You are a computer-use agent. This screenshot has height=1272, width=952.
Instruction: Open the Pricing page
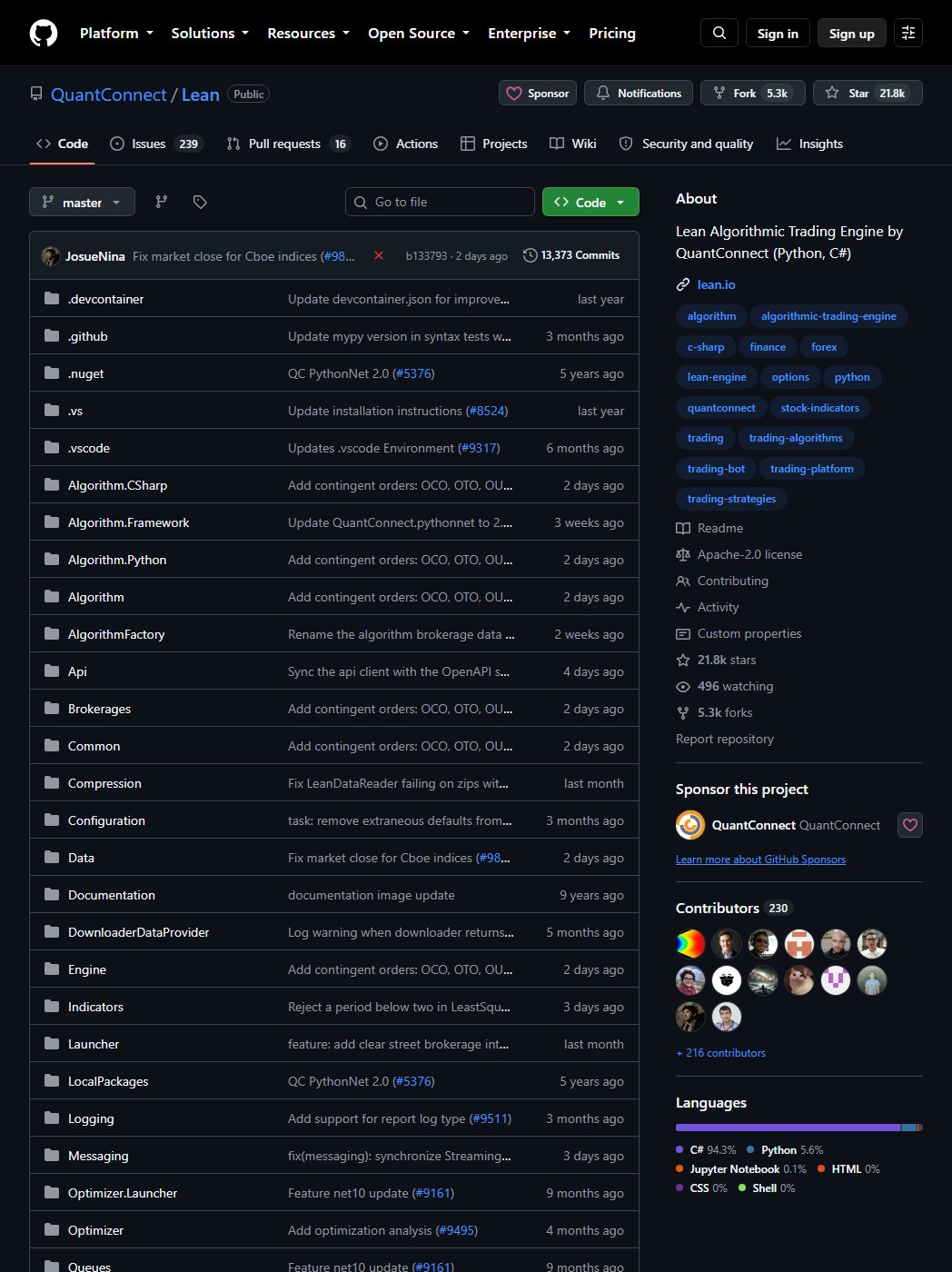coord(612,33)
